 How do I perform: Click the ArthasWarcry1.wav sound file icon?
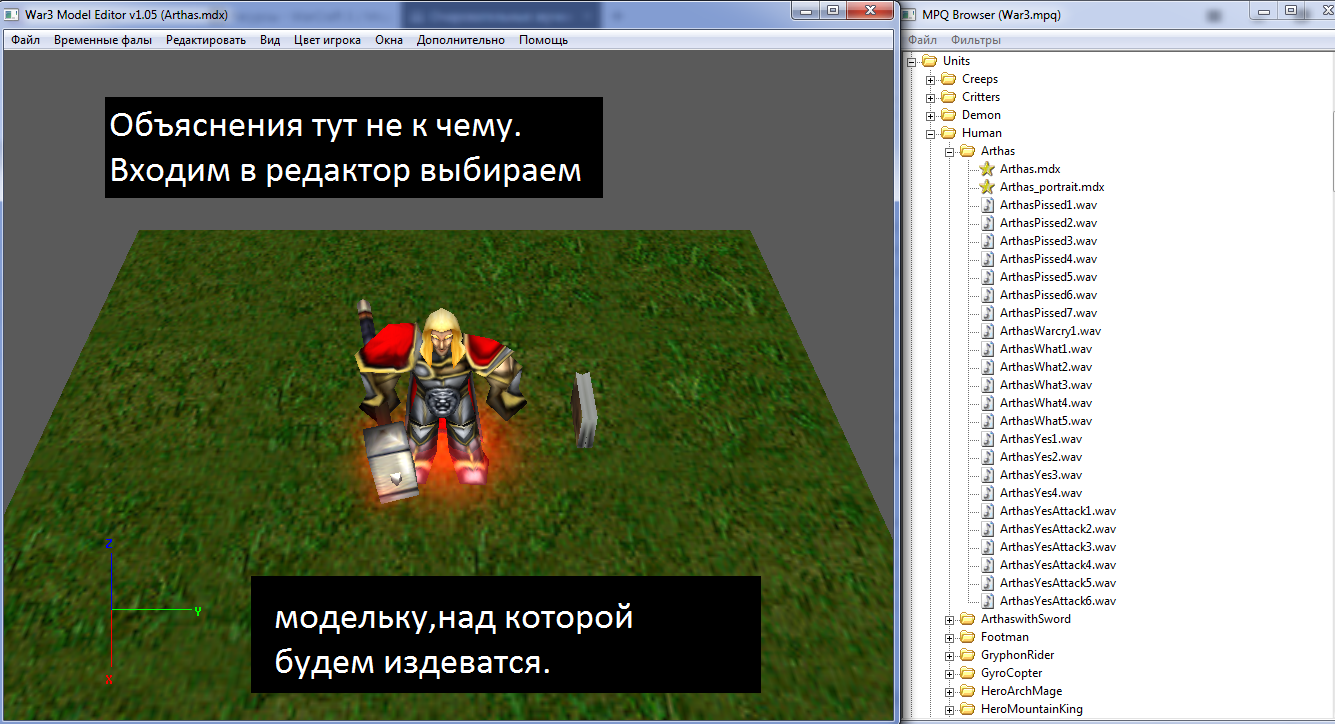(987, 331)
